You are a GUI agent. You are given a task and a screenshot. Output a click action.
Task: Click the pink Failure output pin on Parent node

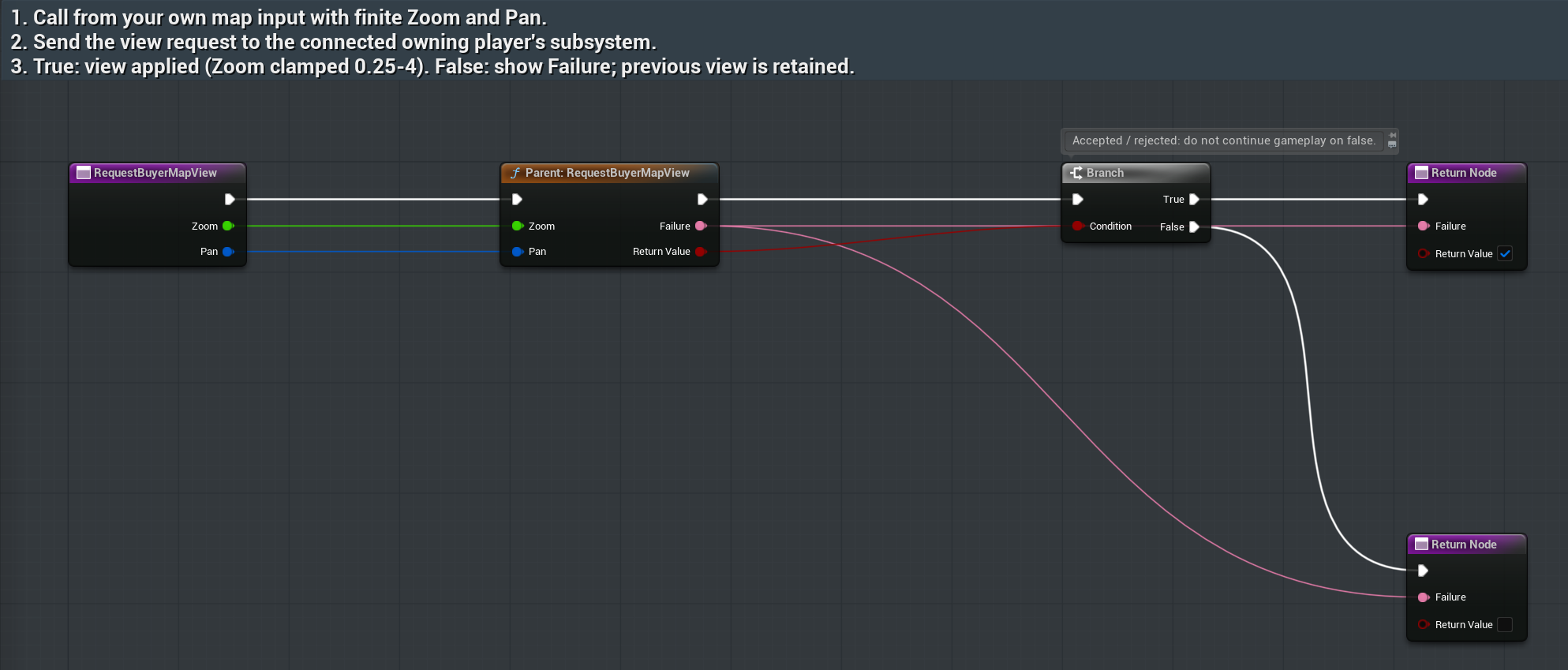coord(701,226)
